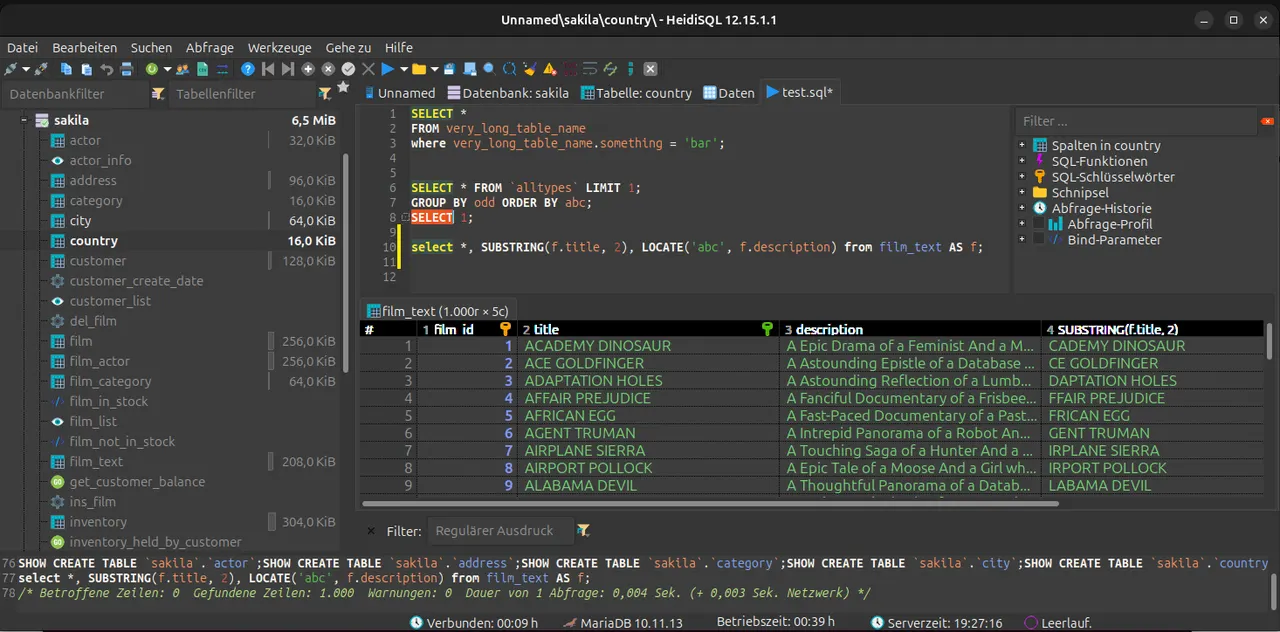
Task: Click the funnel icon beside Datenbankfilter
Action: click(158, 94)
